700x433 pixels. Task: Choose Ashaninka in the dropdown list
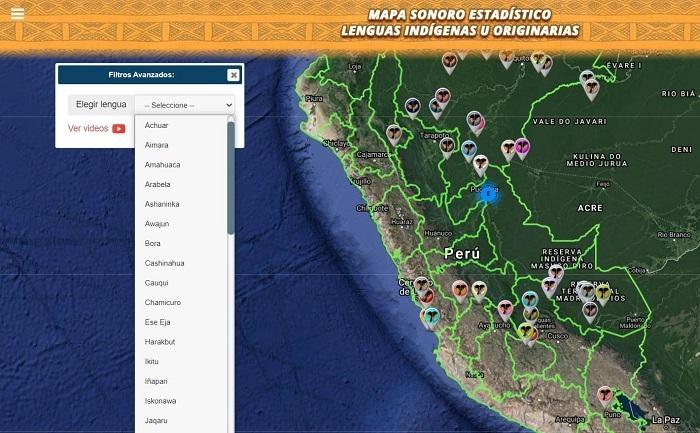tap(162, 204)
